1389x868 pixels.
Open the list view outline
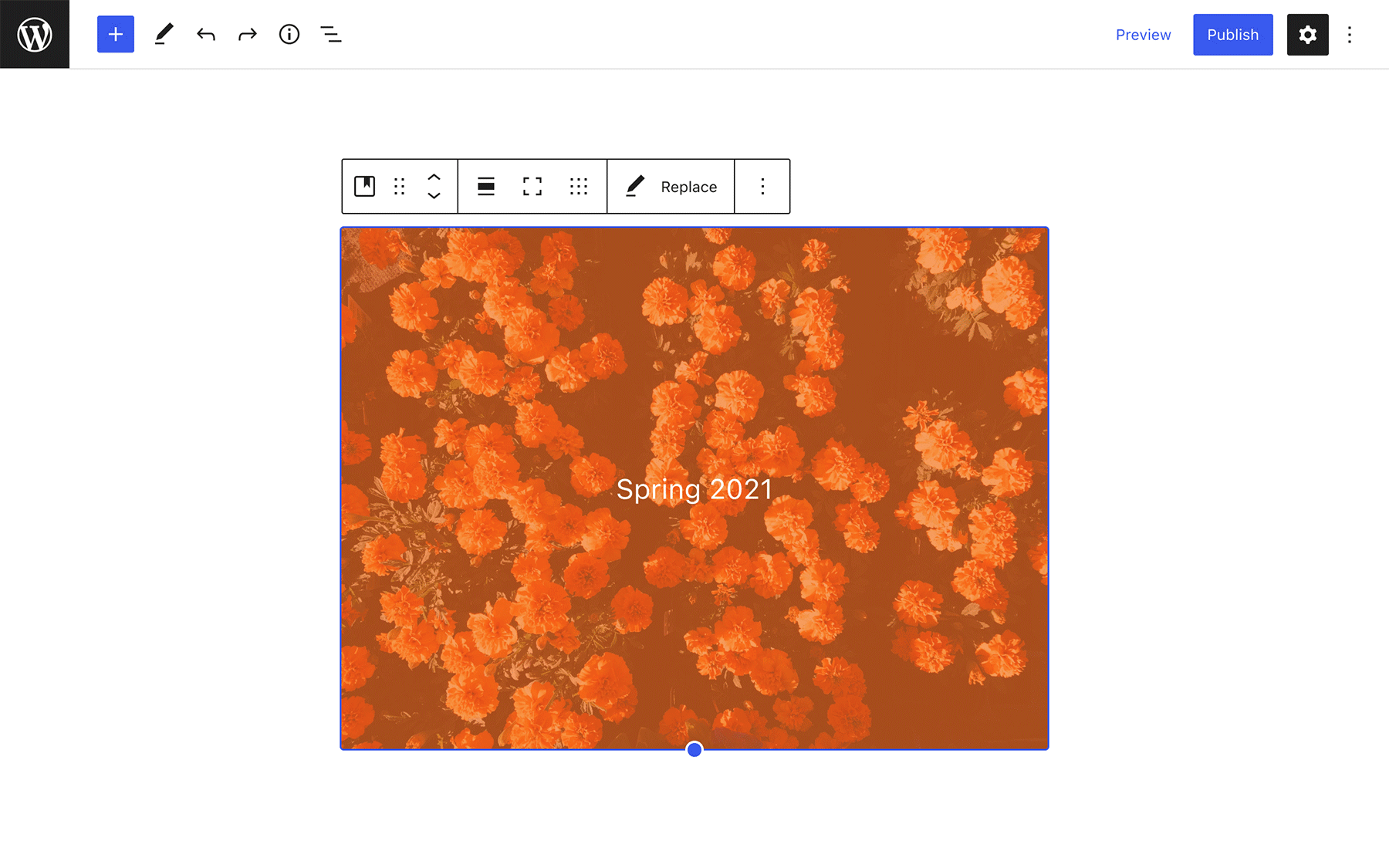(x=331, y=34)
